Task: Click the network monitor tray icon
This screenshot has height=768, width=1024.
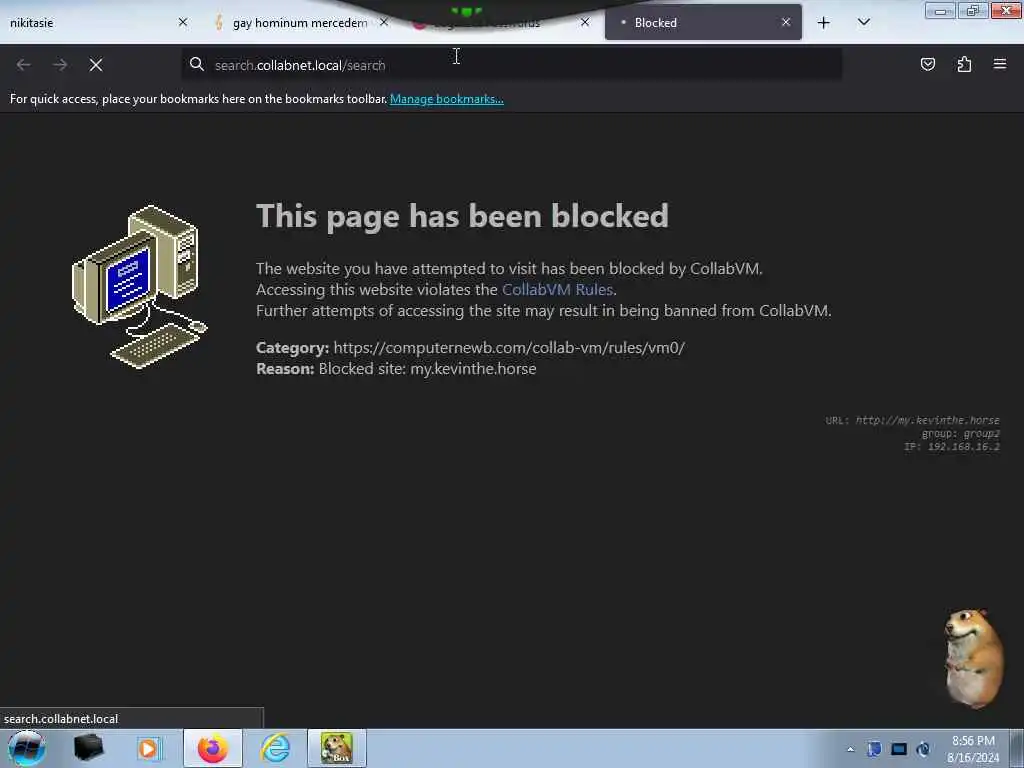Action: click(x=899, y=749)
